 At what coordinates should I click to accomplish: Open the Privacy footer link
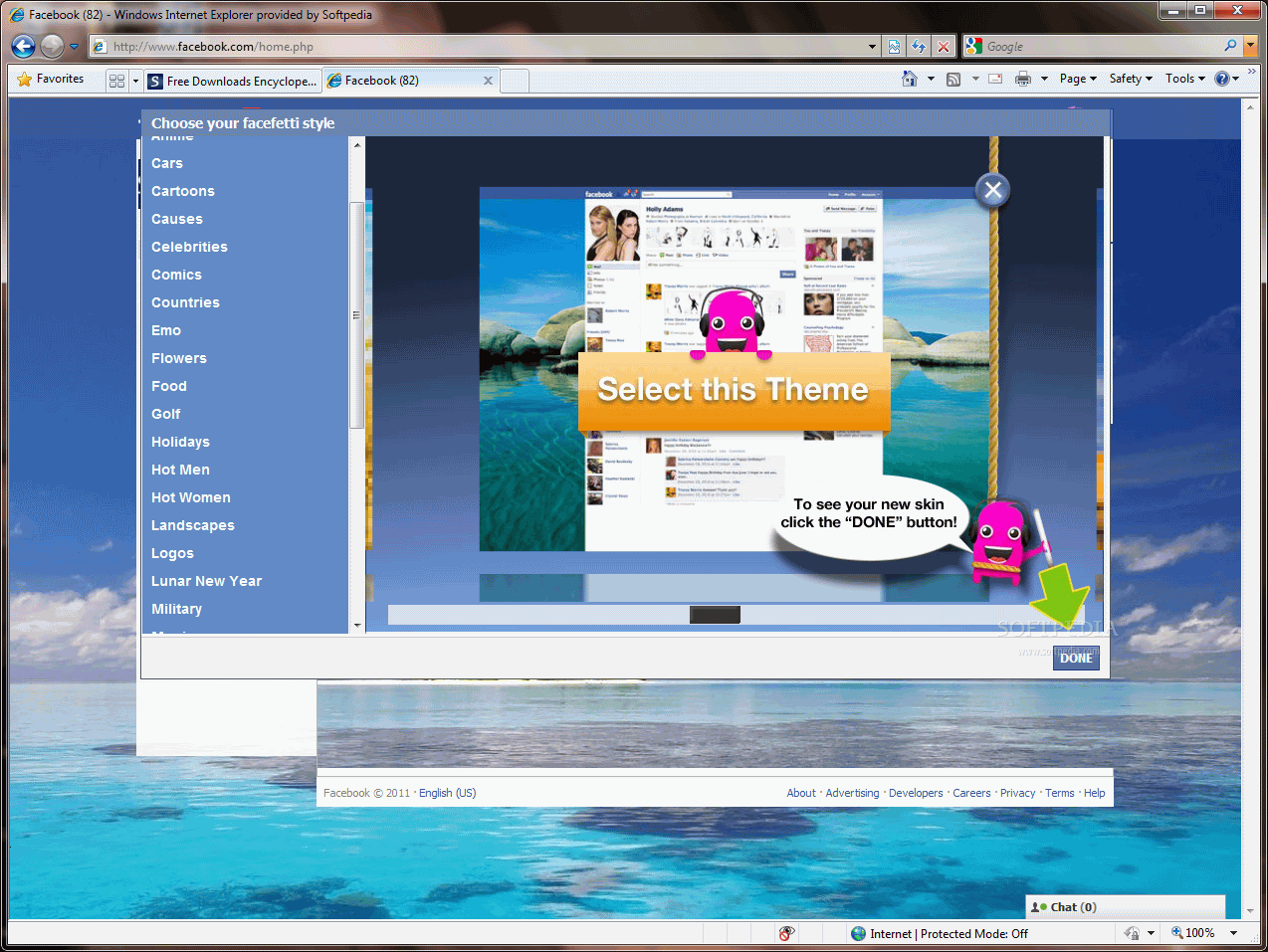click(1017, 793)
